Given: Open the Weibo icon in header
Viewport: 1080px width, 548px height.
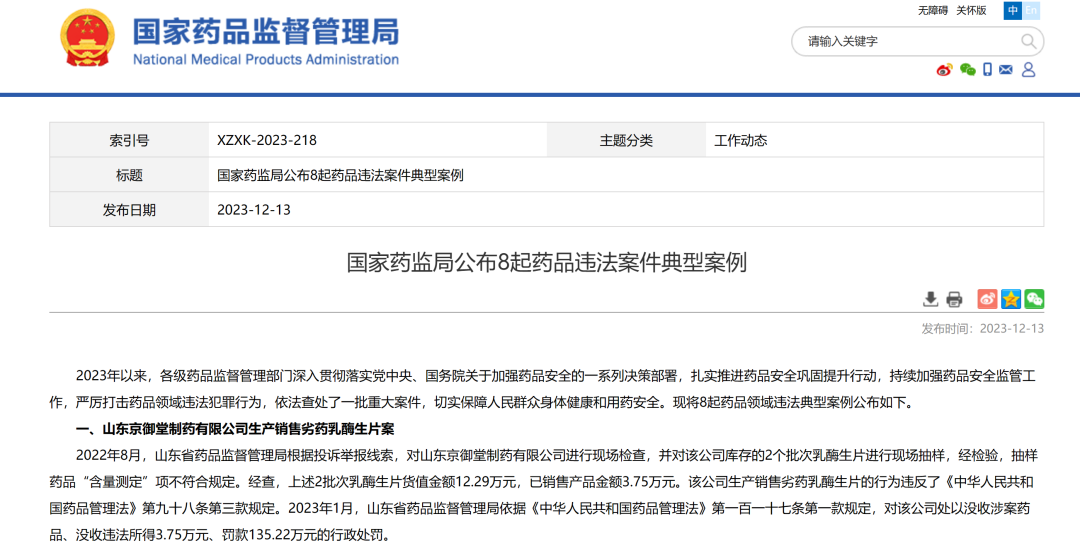Looking at the screenshot, I should (x=944, y=70).
